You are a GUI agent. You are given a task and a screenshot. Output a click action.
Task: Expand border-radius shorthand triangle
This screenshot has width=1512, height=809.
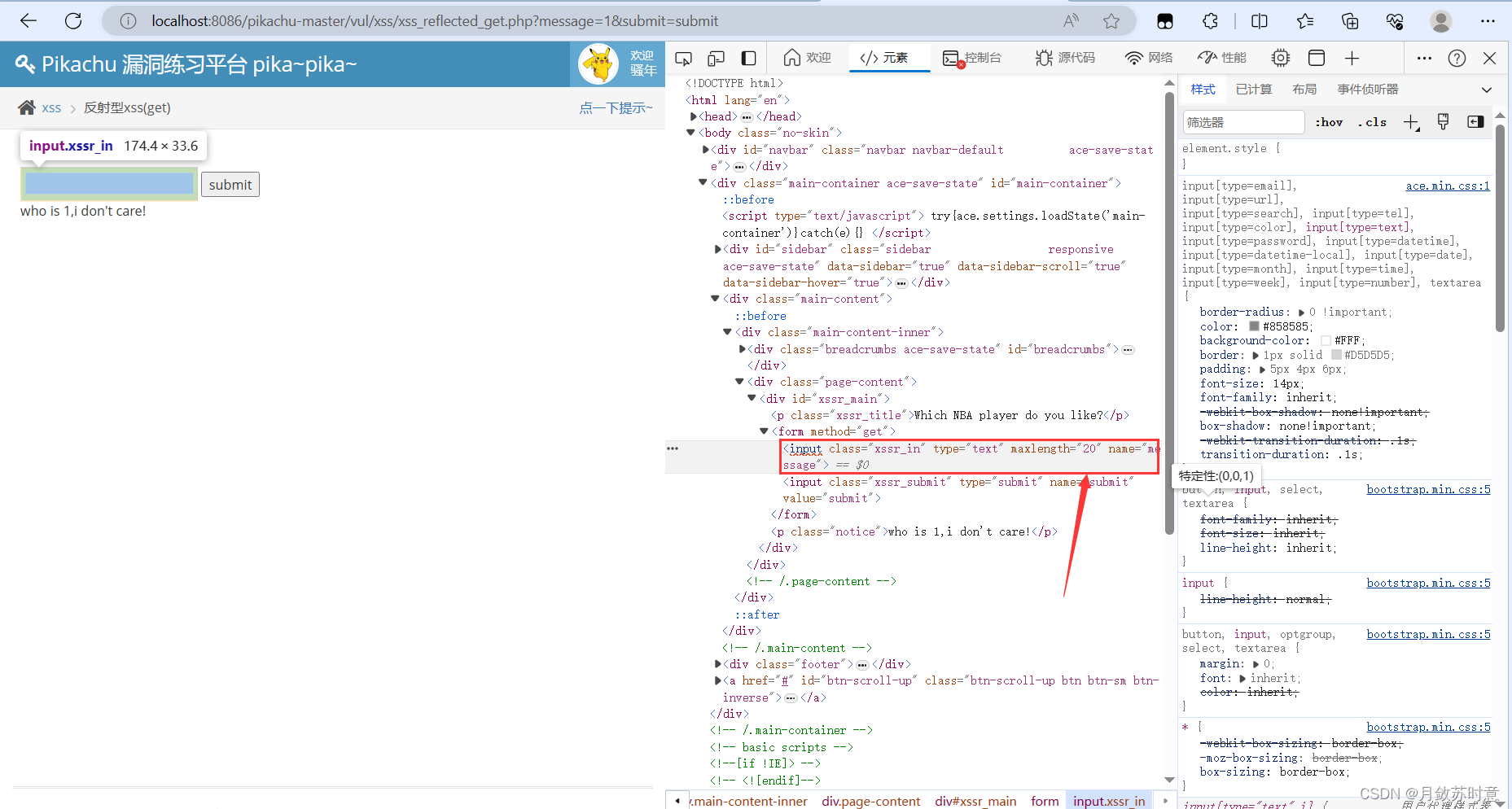coord(1302,313)
